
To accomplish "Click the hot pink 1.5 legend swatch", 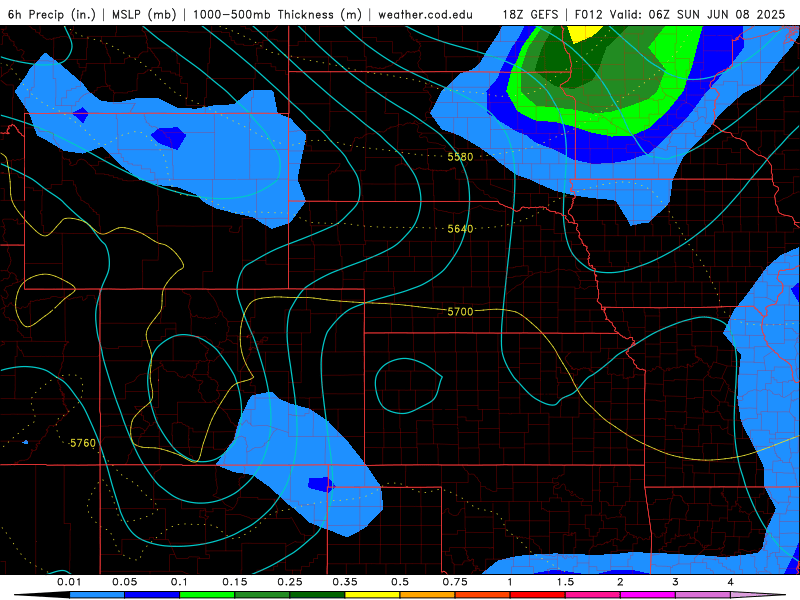I will pos(593,595).
